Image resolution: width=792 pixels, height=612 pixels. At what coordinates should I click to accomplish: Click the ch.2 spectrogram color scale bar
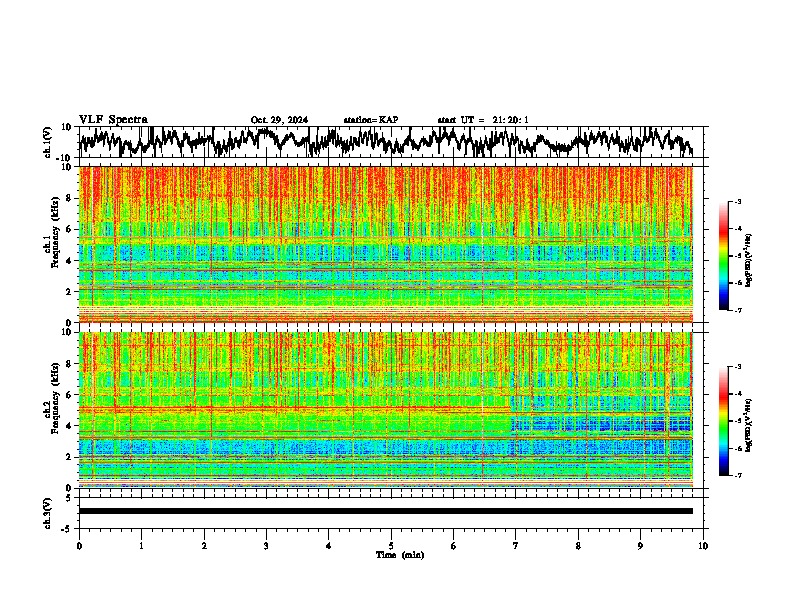(724, 421)
